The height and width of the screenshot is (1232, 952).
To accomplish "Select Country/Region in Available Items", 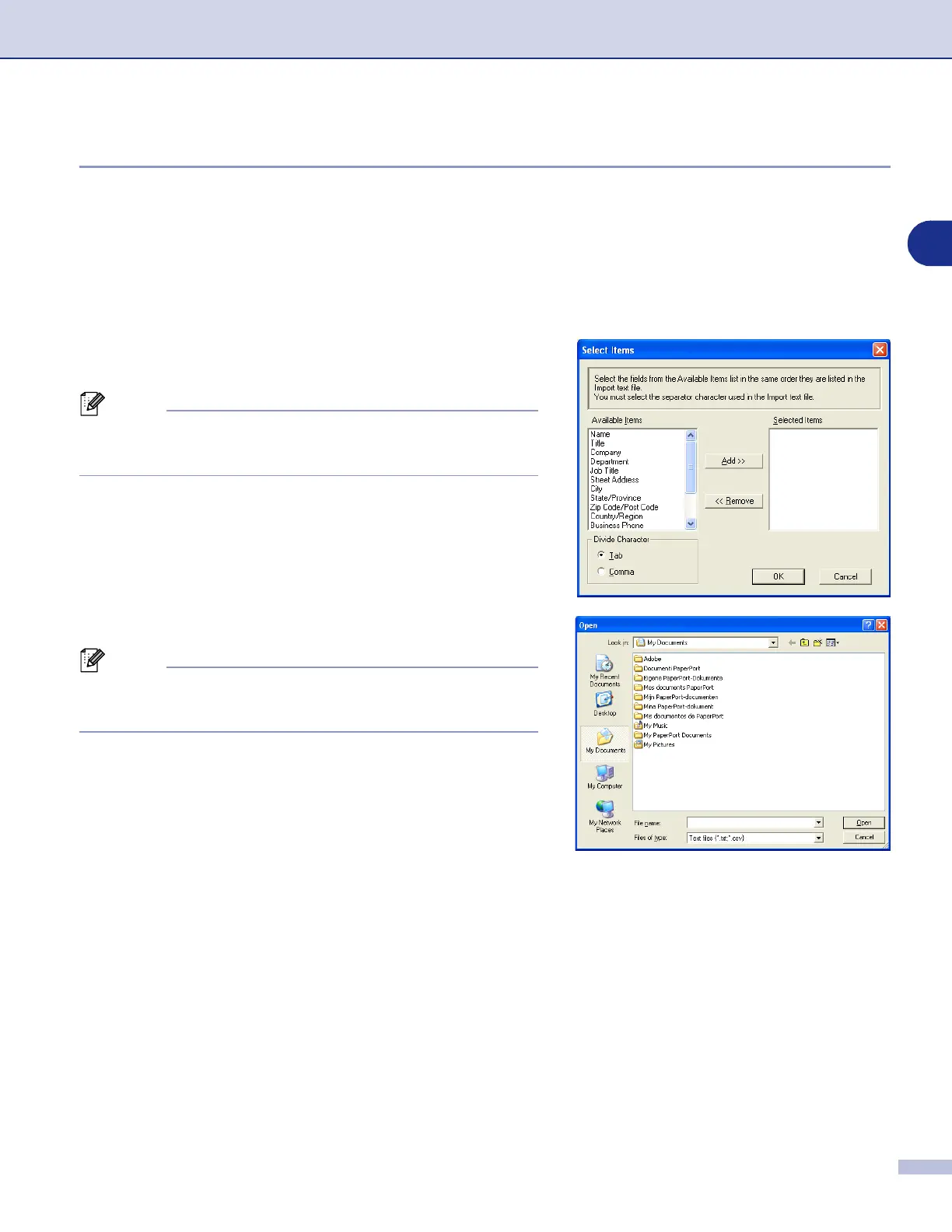I will tap(616, 516).
